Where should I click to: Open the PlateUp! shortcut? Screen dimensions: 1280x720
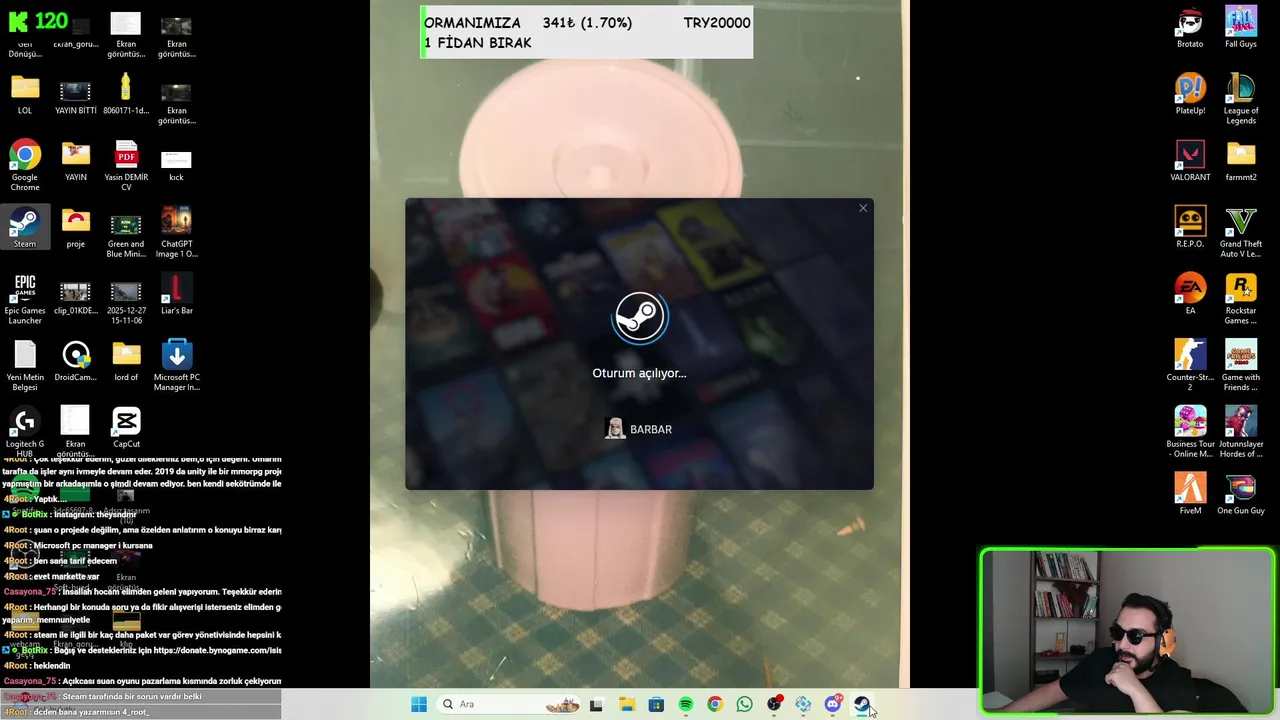click(1190, 95)
